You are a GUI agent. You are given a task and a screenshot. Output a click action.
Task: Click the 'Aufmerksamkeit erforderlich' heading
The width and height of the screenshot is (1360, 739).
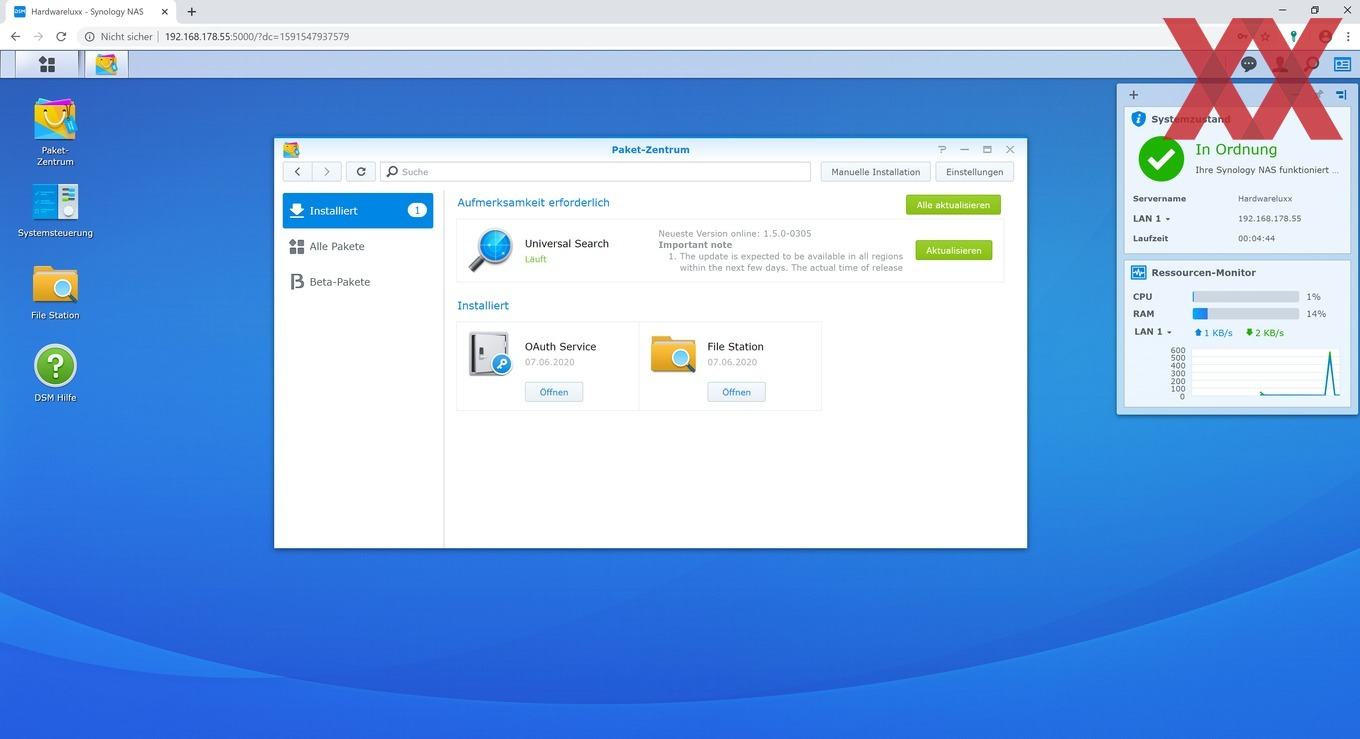(x=533, y=203)
